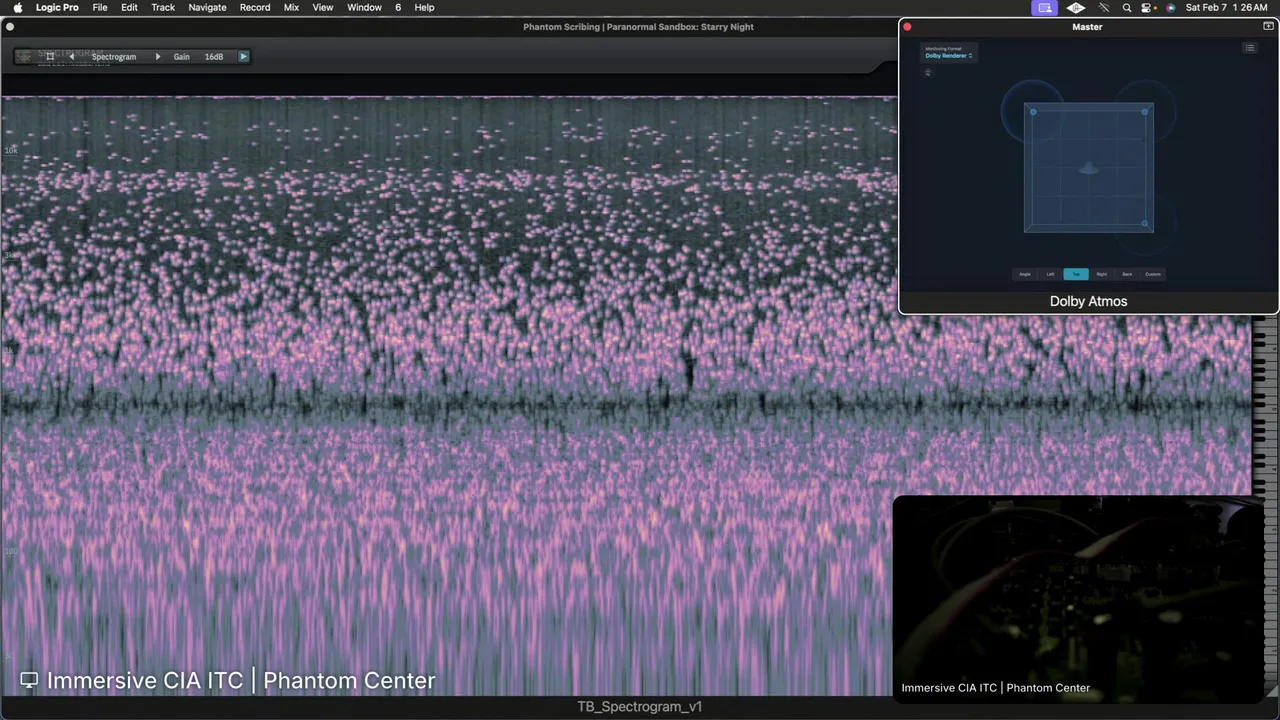Click the small headphone/personalize icon in Master
The width and height of the screenshot is (1280, 720).
[x=928, y=72]
